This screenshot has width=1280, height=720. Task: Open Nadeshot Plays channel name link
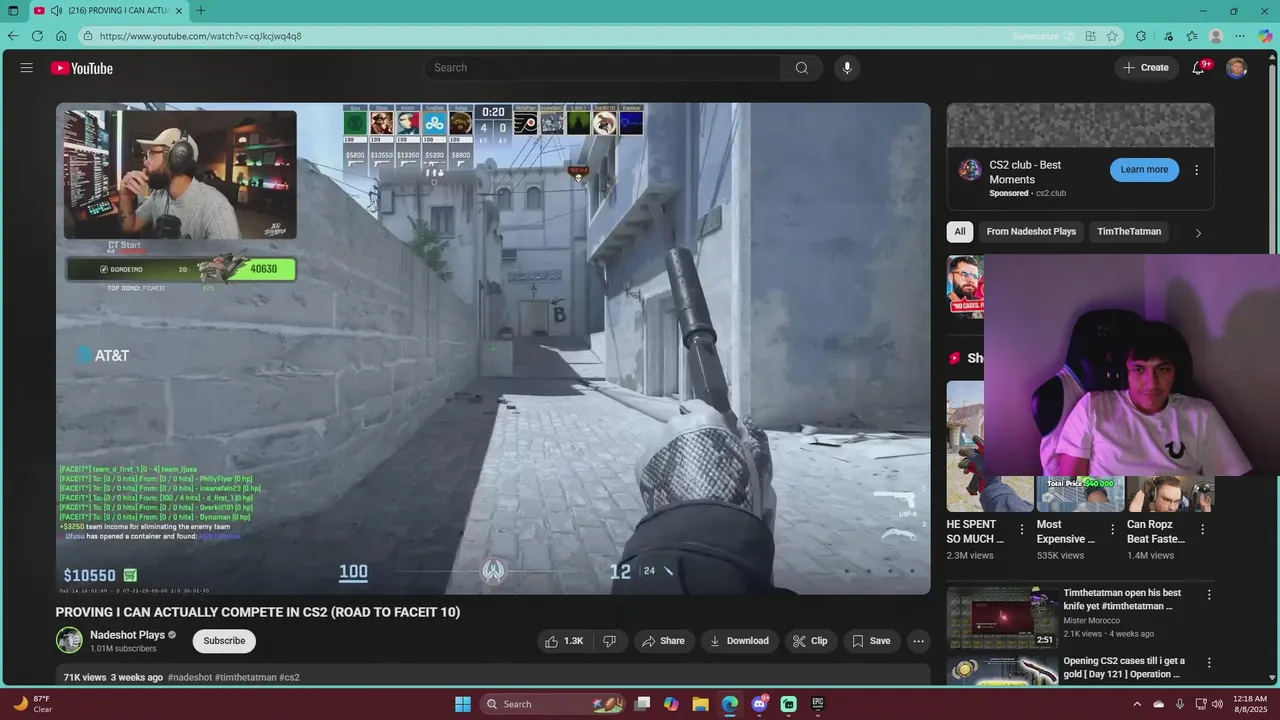tap(127, 635)
